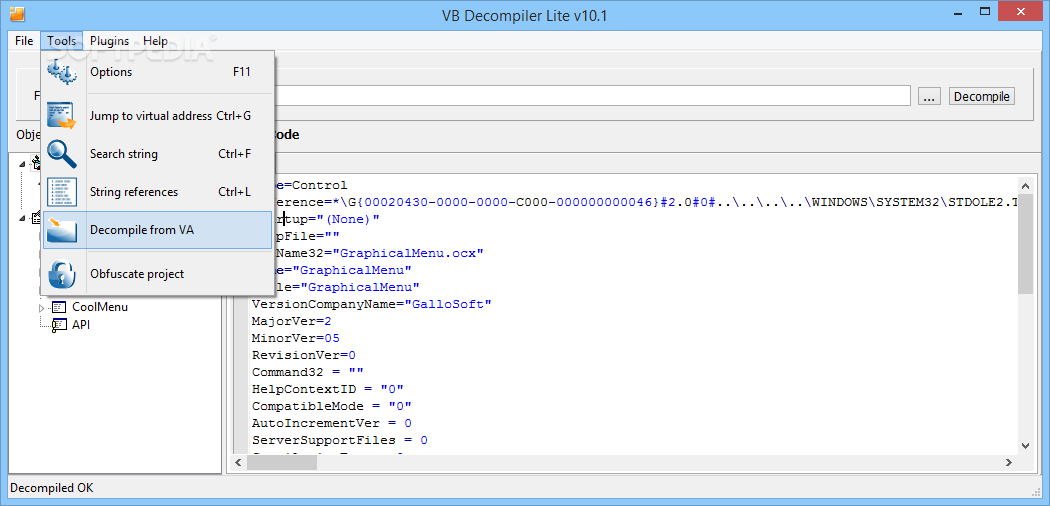Click horizontal scrollbar left arrow
This screenshot has width=1050, height=506.
[x=239, y=462]
